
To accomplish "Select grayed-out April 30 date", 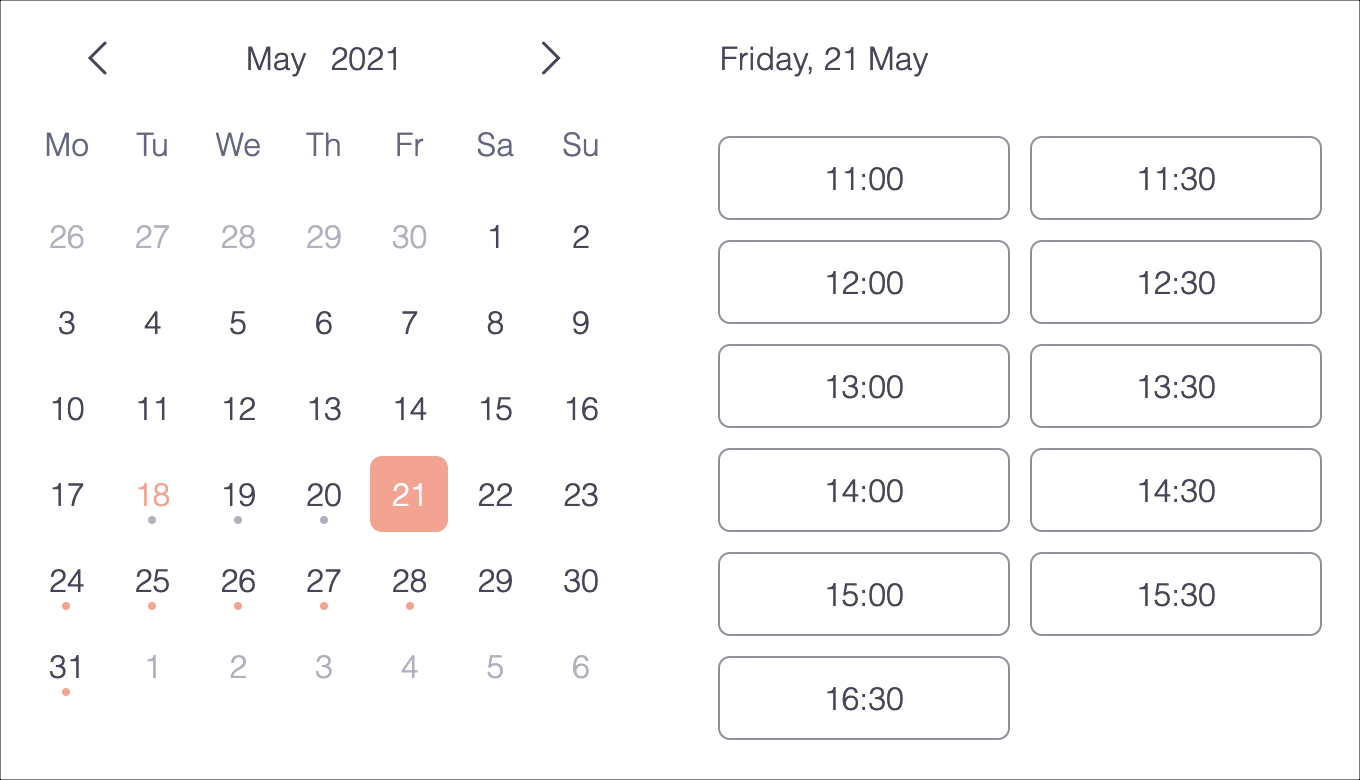I will pos(409,237).
